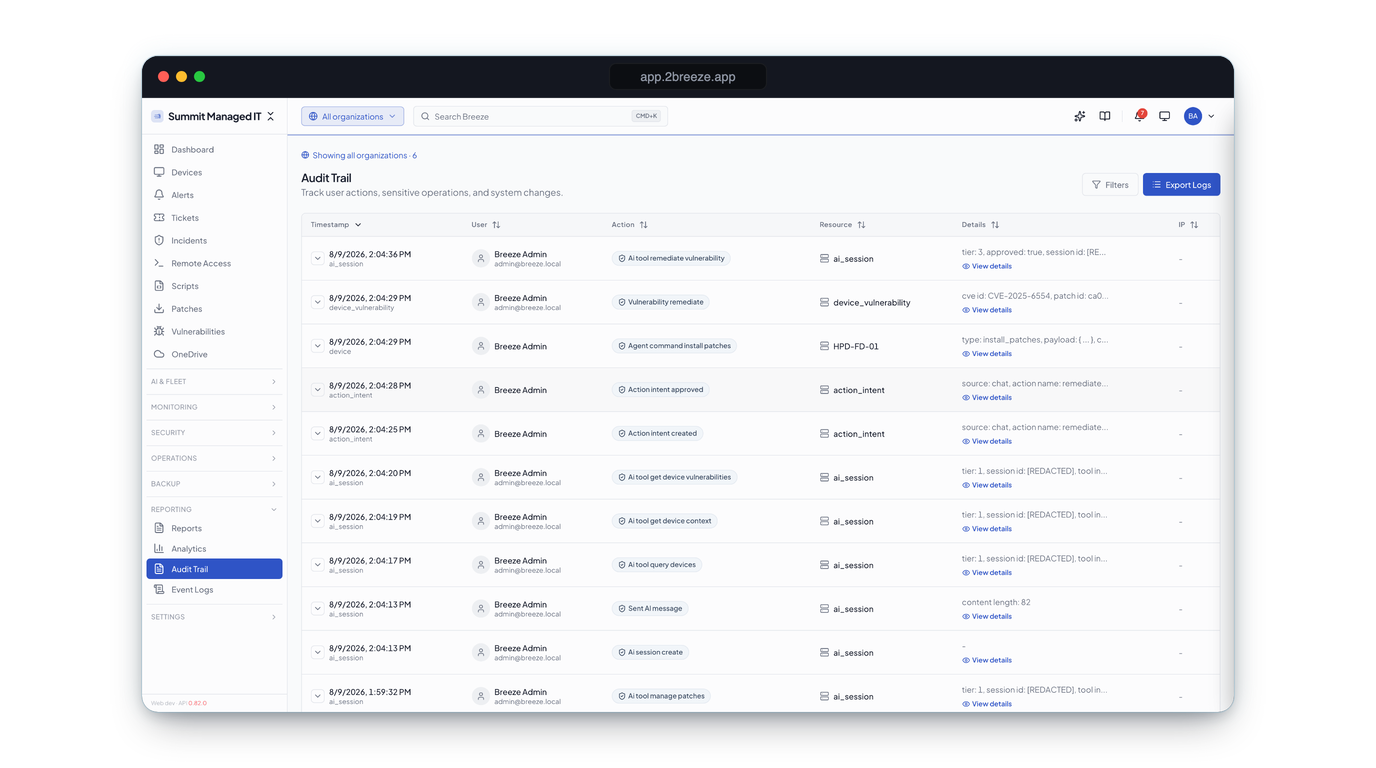1376x768 pixels.
Task: Open the AI sparkle assistant icon
Action: click(x=1079, y=116)
